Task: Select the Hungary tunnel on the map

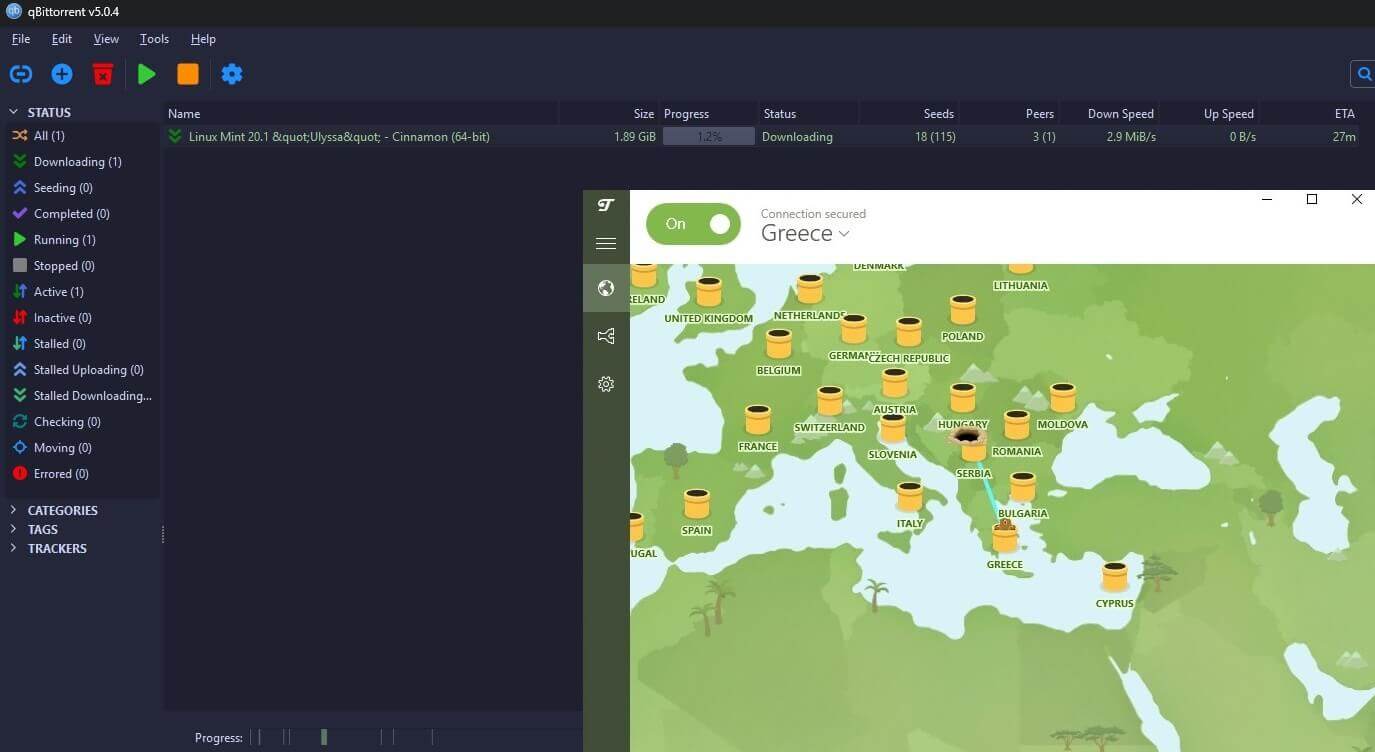Action: [x=963, y=397]
